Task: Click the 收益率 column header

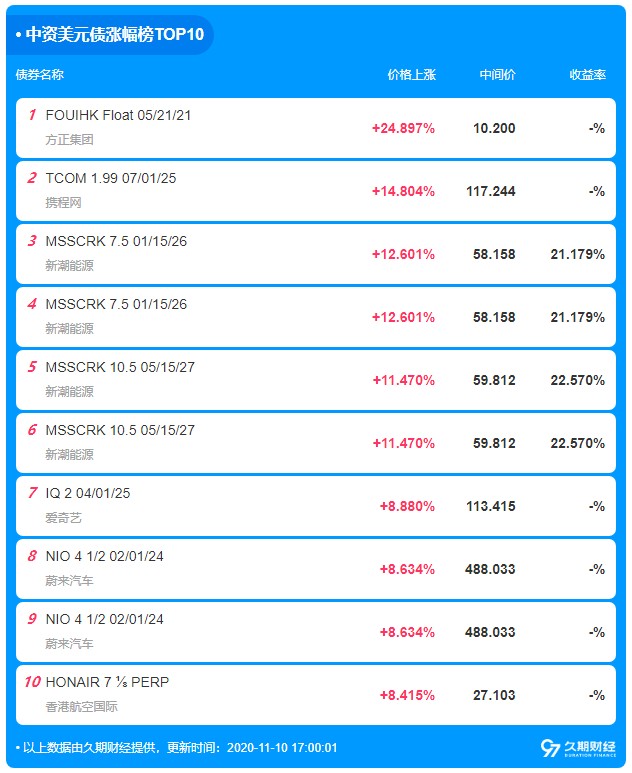Action: [588, 75]
